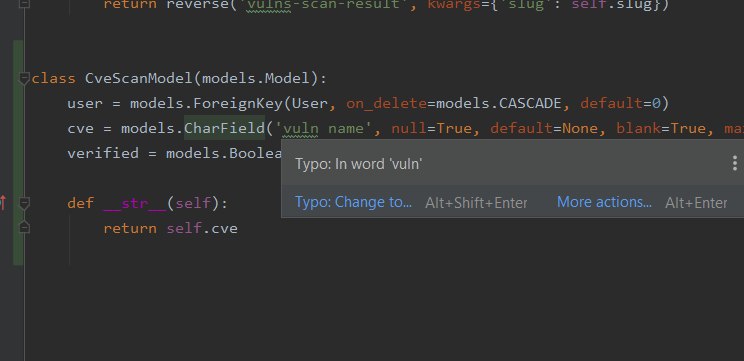Click 'null=True' argument in the cve line

tap(432, 129)
